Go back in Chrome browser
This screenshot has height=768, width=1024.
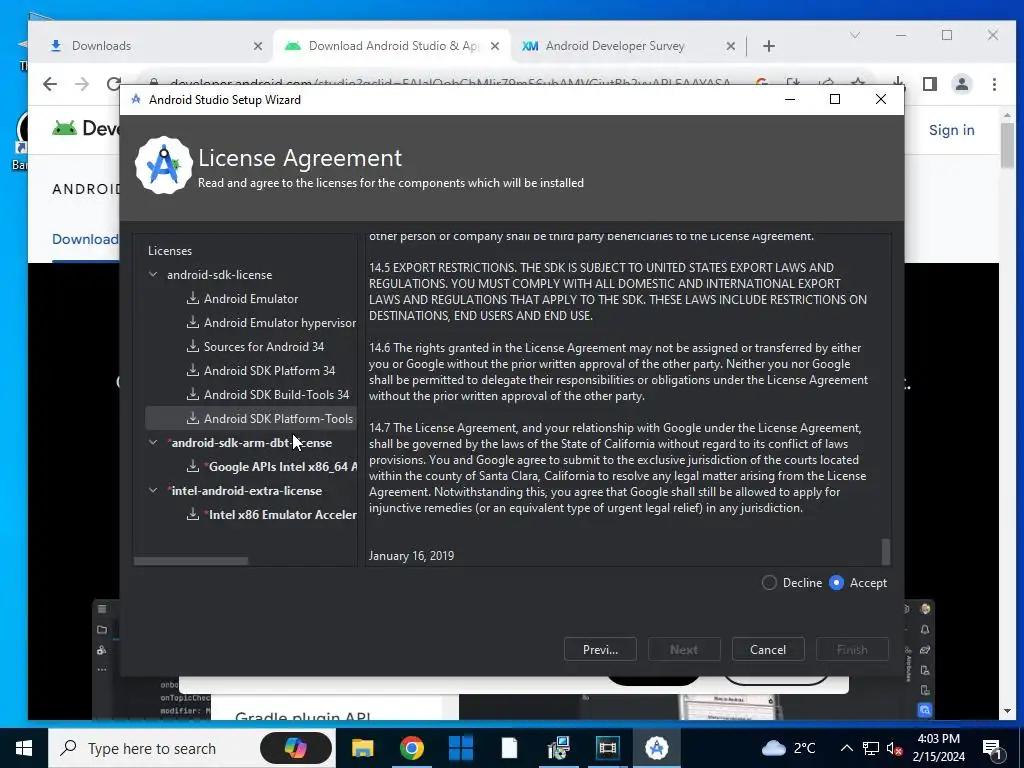[x=50, y=84]
